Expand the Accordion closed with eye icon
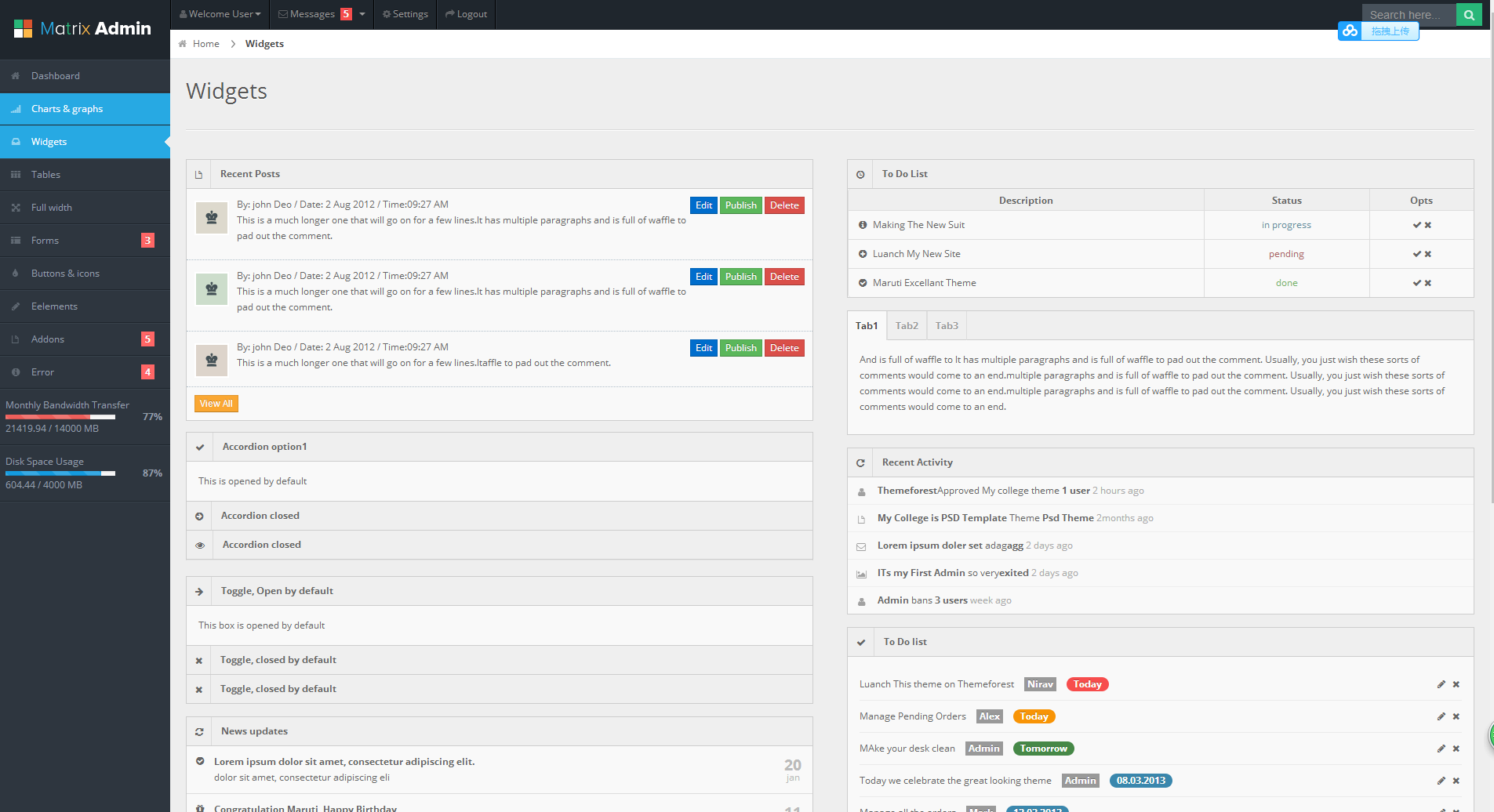 [500, 545]
